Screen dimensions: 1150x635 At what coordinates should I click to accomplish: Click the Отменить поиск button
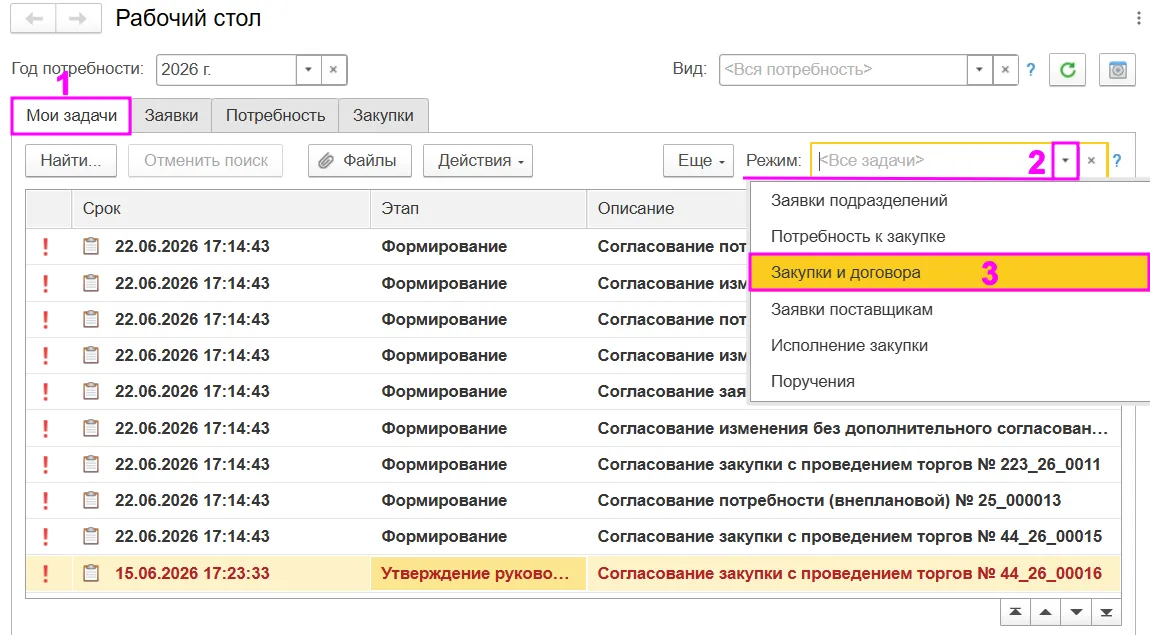[205, 161]
